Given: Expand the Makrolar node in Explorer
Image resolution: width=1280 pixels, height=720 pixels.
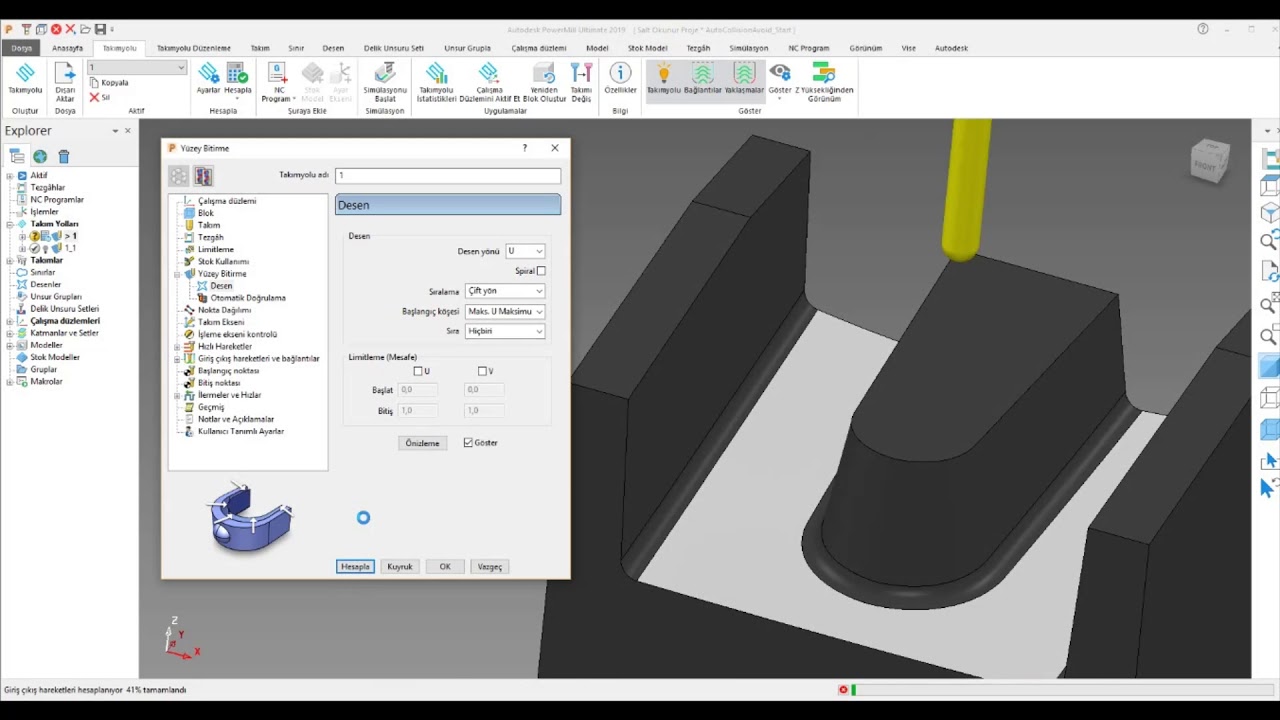Looking at the screenshot, I should click(x=10, y=382).
